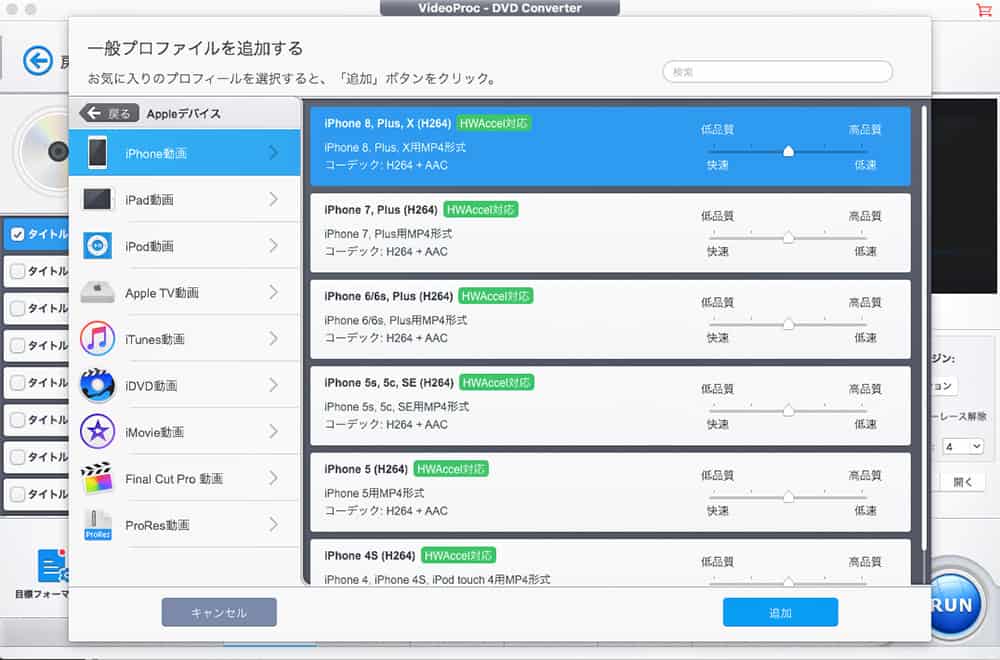The width and height of the screenshot is (1000, 660).
Task: Select the iPad動画 category label
Action: [149, 200]
